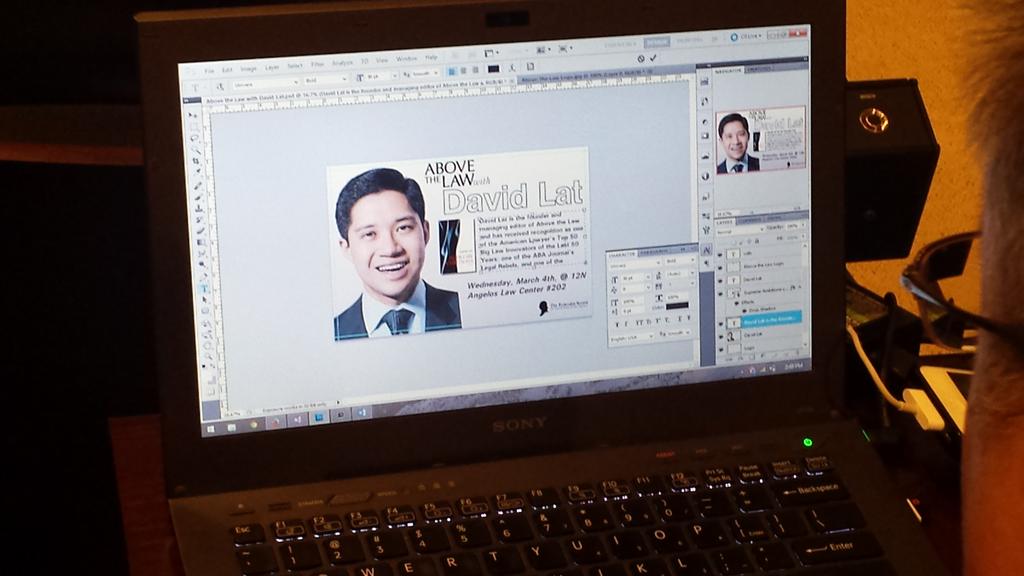Switch to Above The Law Logo document tab
1024x576 pixels.
[586, 74]
